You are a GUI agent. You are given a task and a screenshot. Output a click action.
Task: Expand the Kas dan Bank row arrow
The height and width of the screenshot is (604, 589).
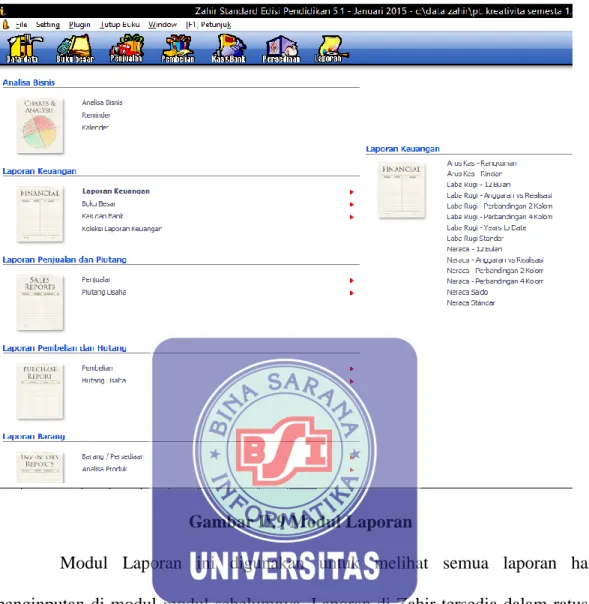click(352, 217)
